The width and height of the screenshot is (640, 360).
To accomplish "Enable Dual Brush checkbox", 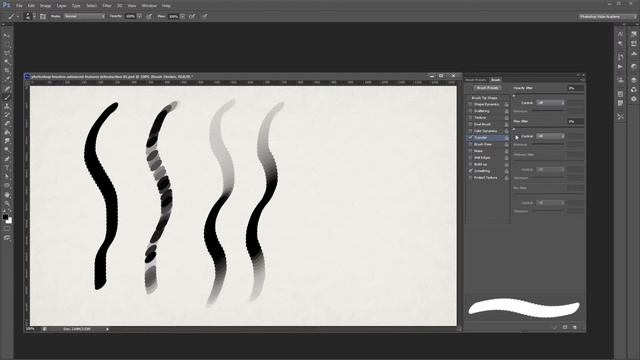I will point(470,124).
